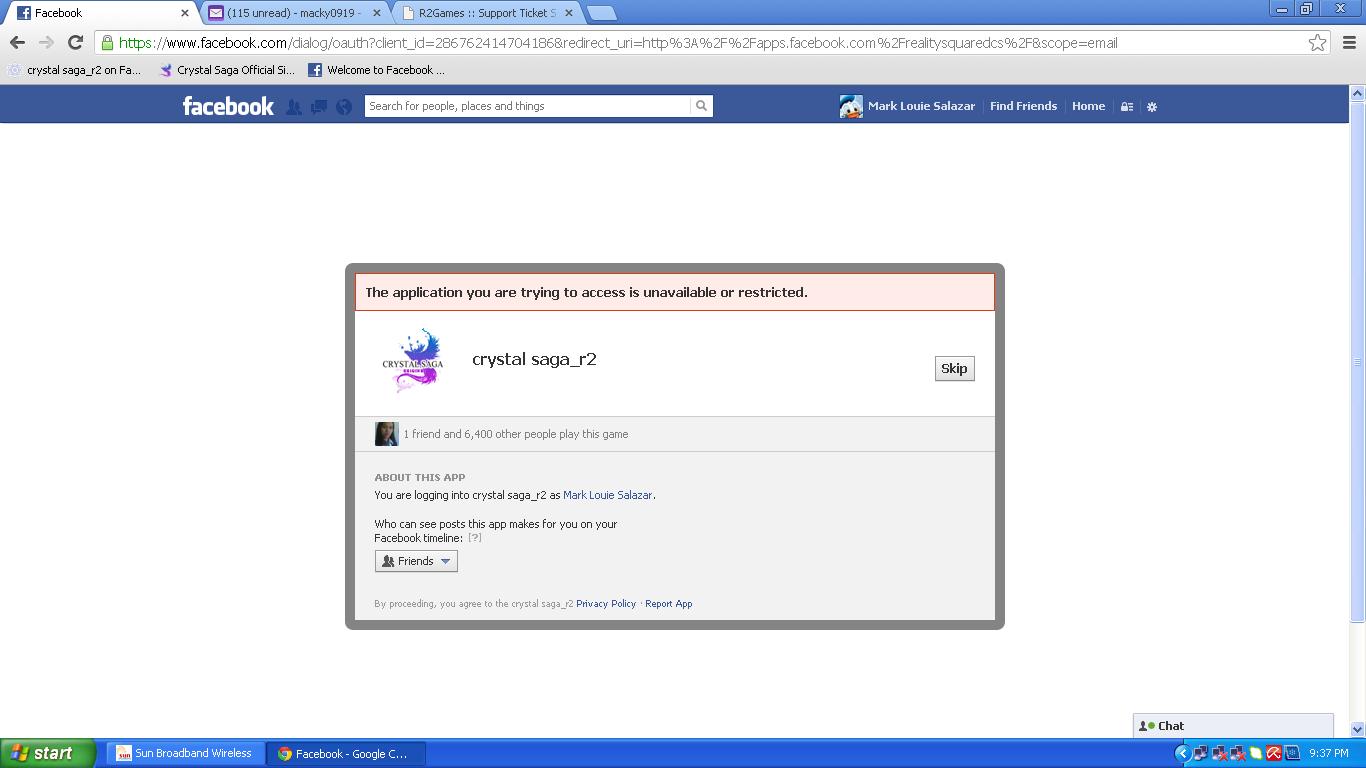
Task: Open account settings gear icon
Action: point(1152,107)
